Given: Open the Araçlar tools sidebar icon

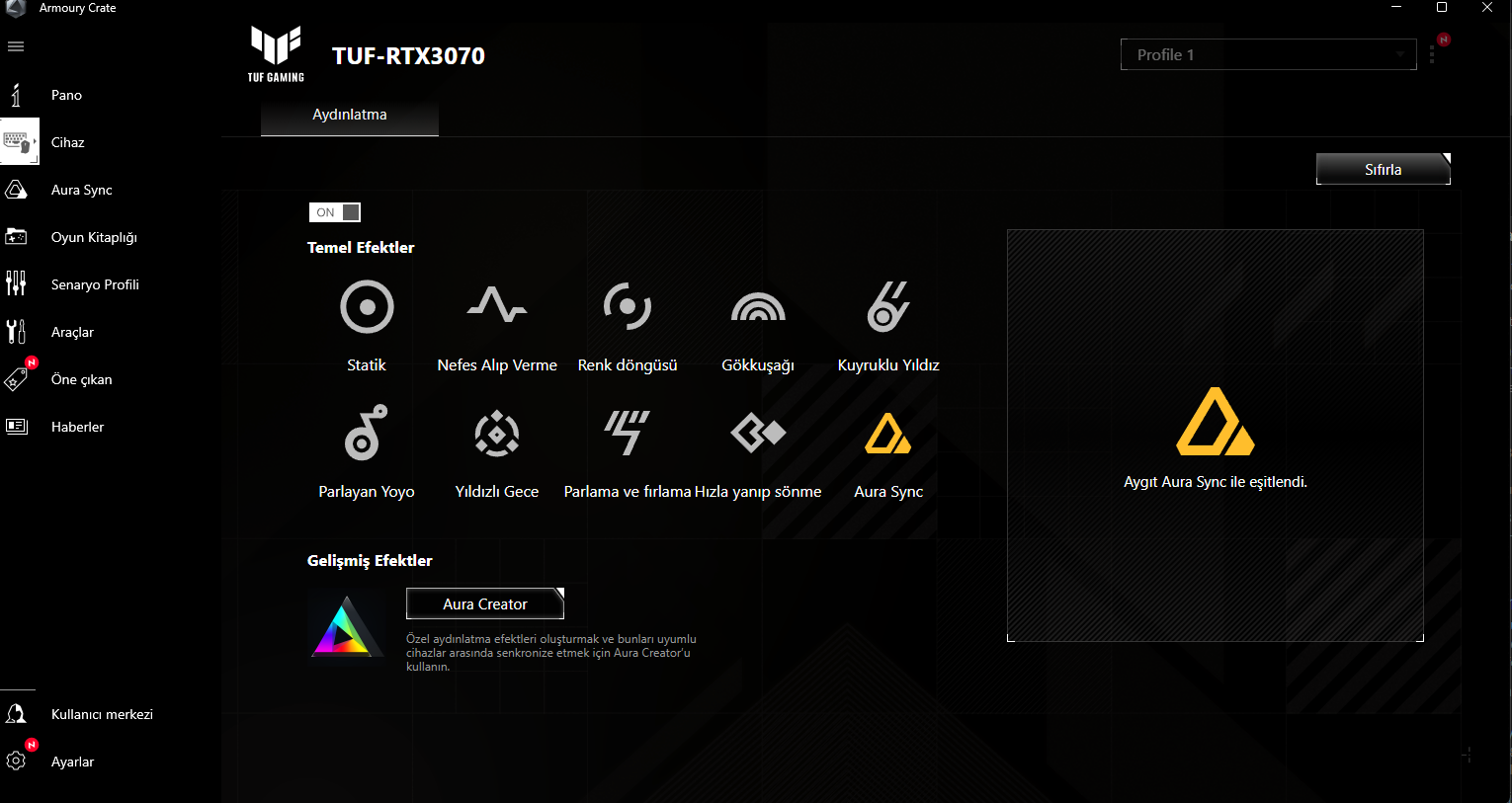Looking at the screenshot, I should [x=16, y=332].
